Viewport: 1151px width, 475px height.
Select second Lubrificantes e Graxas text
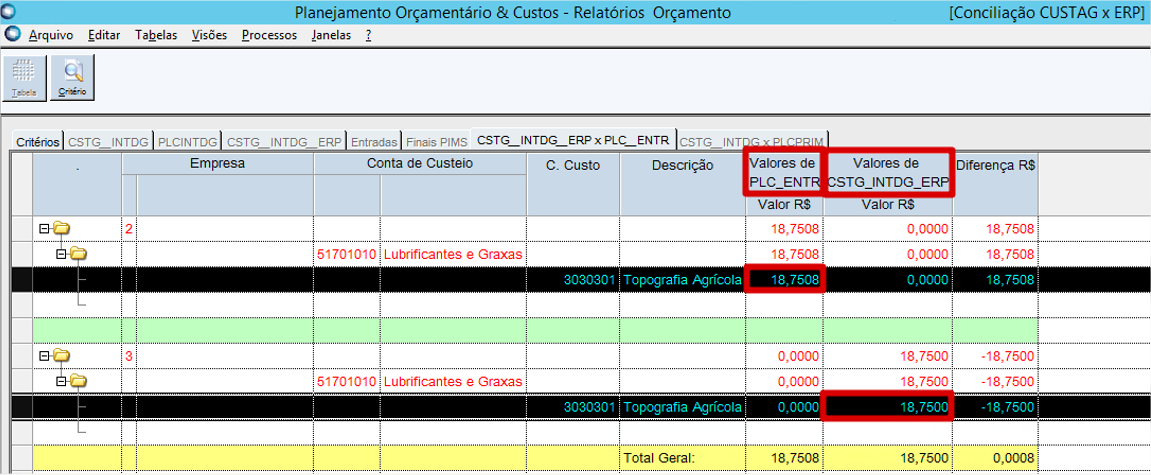[453, 380]
